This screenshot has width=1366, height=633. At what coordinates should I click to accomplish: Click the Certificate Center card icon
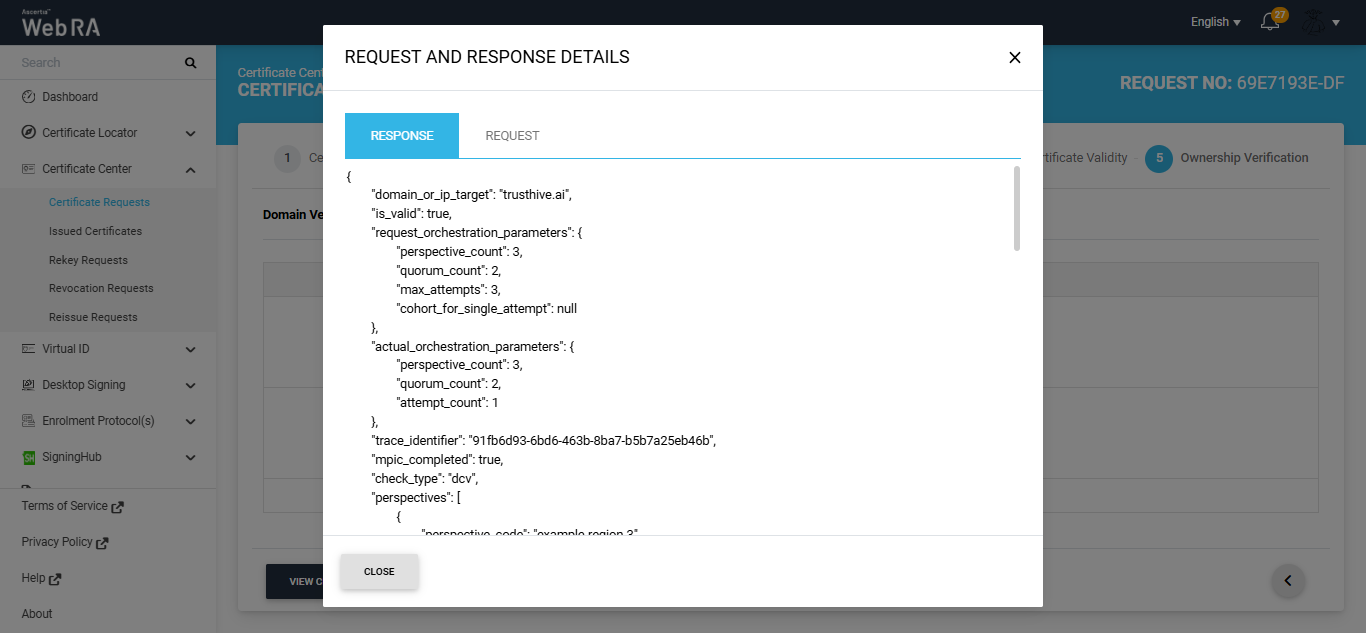click(28, 169)
